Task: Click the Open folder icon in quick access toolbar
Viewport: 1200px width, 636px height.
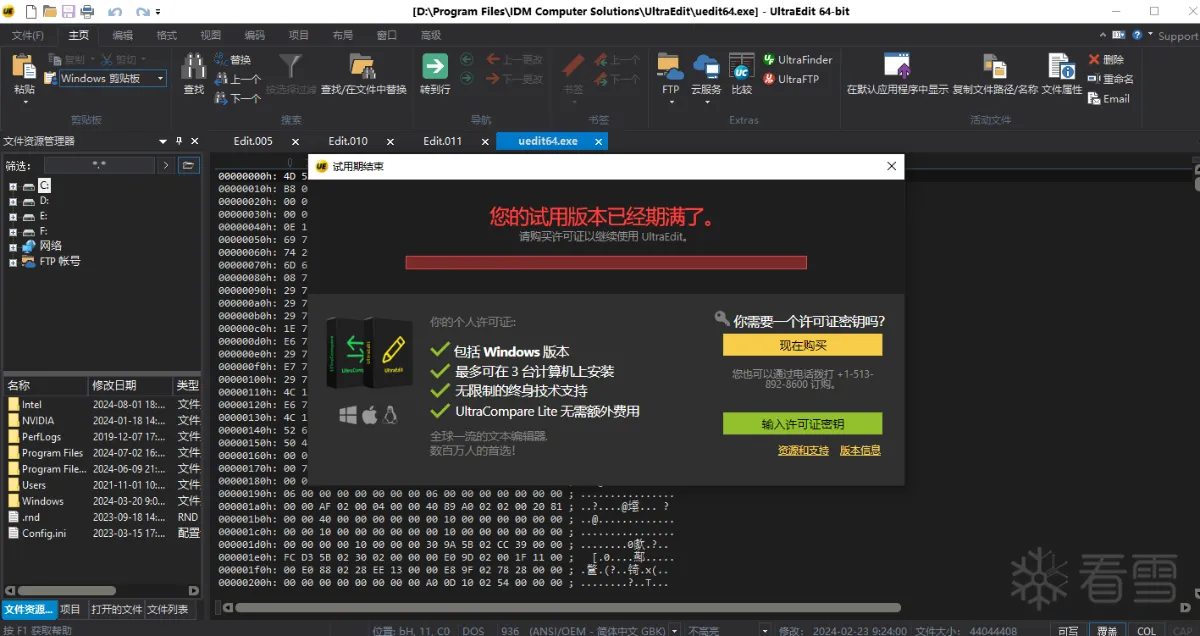Action: tap(49, 11)
